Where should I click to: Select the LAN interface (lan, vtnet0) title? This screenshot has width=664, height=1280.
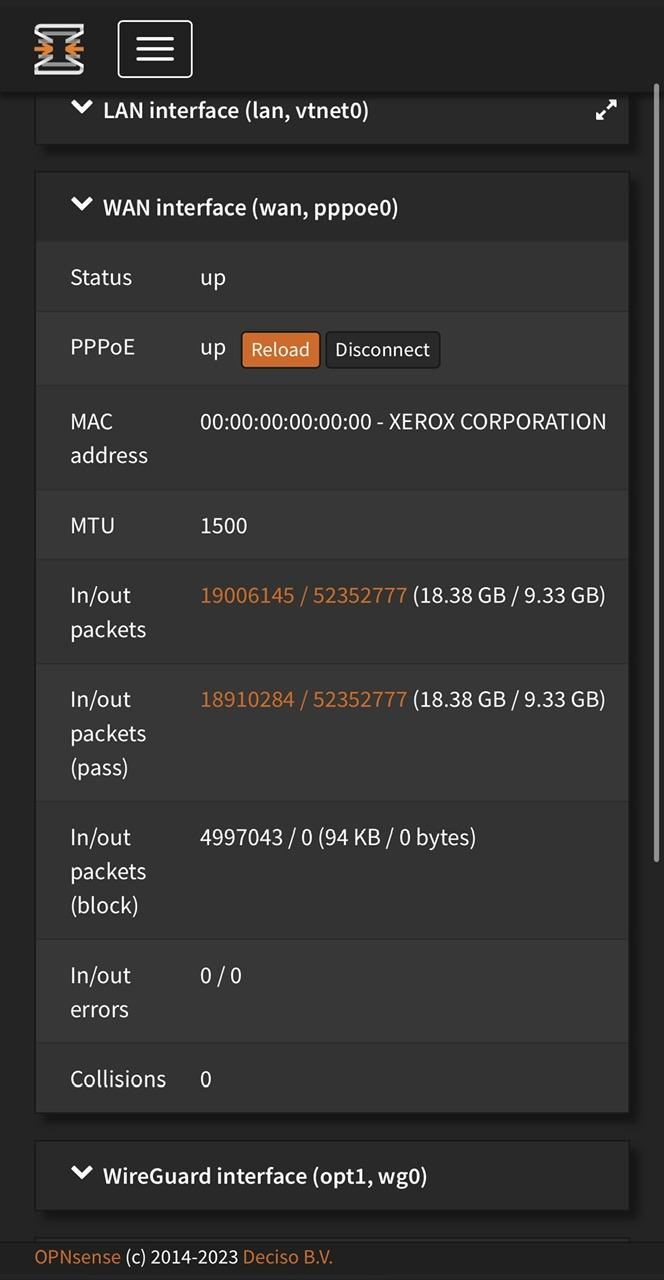[x=236, y=110]
